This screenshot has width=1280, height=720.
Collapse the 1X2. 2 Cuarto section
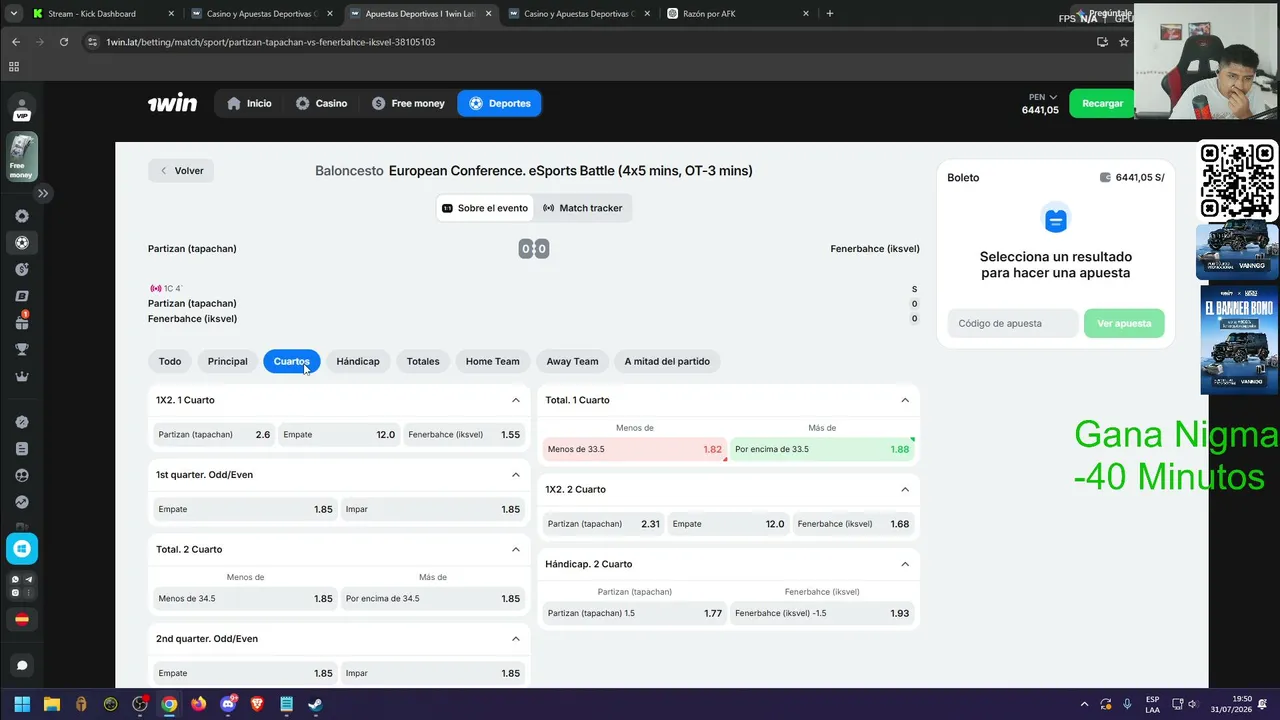(x=905, y=490)
